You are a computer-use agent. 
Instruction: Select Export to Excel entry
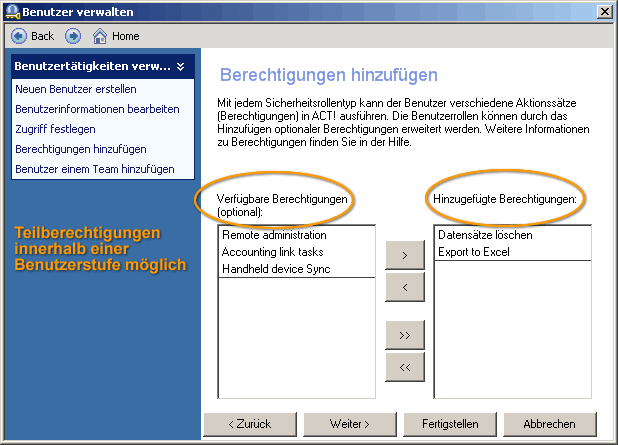pyautogui.click(x=473, y=252)
